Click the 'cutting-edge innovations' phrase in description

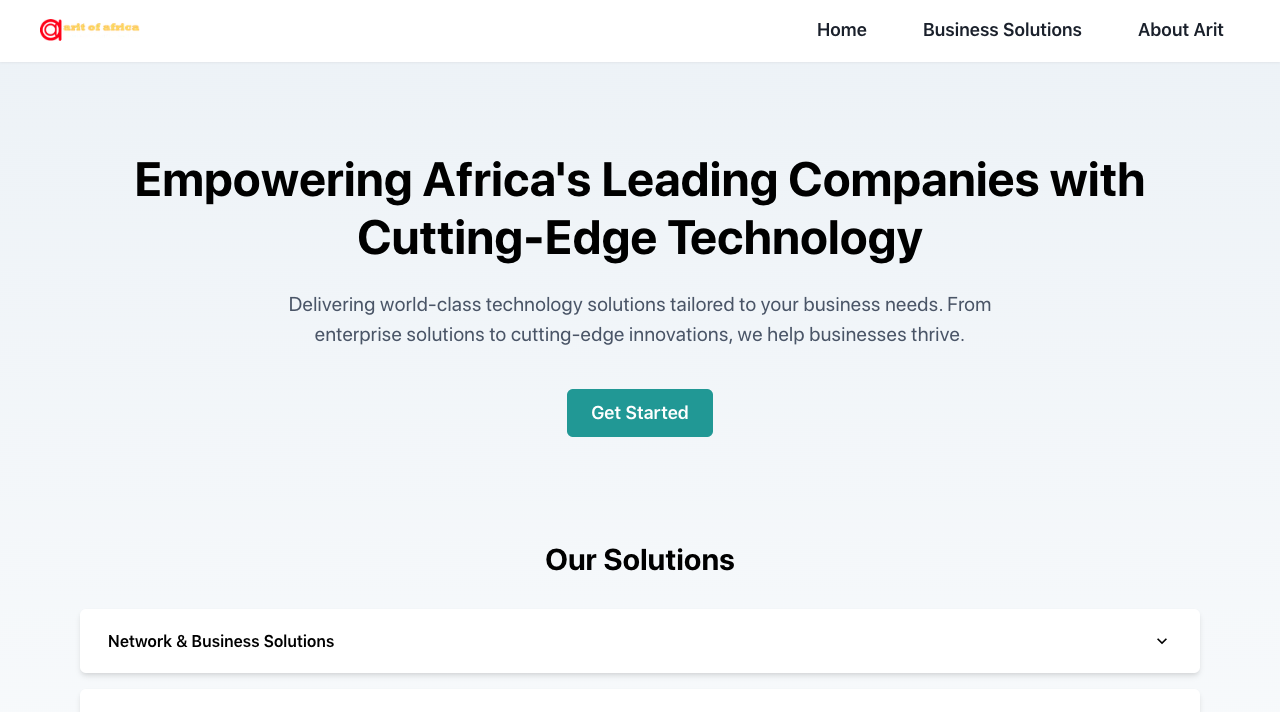coord(619,334)
